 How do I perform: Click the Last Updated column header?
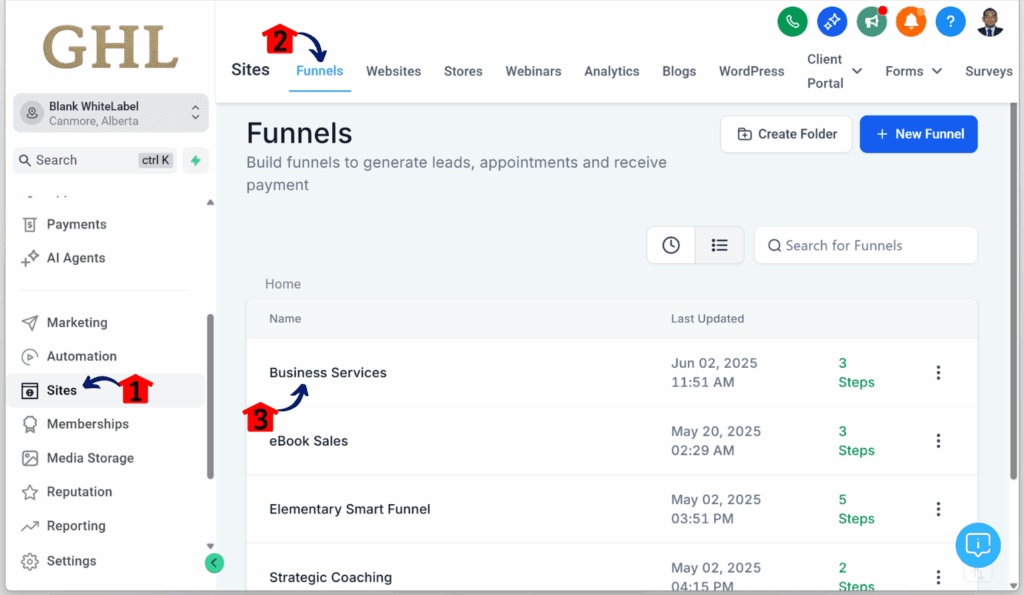pyautogui.click(x=707, y=319)
